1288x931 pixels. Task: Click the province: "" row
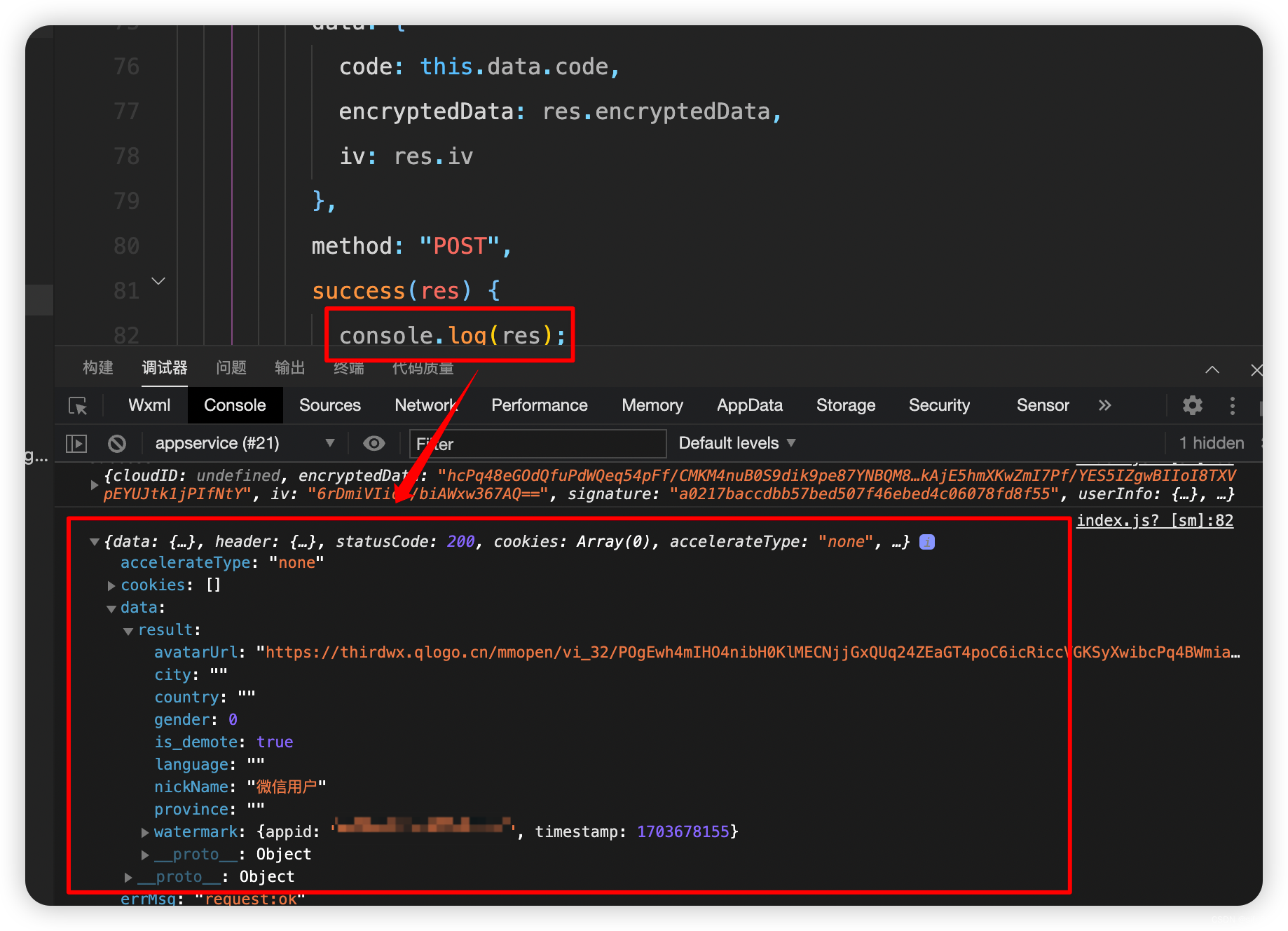coord(210,810)
